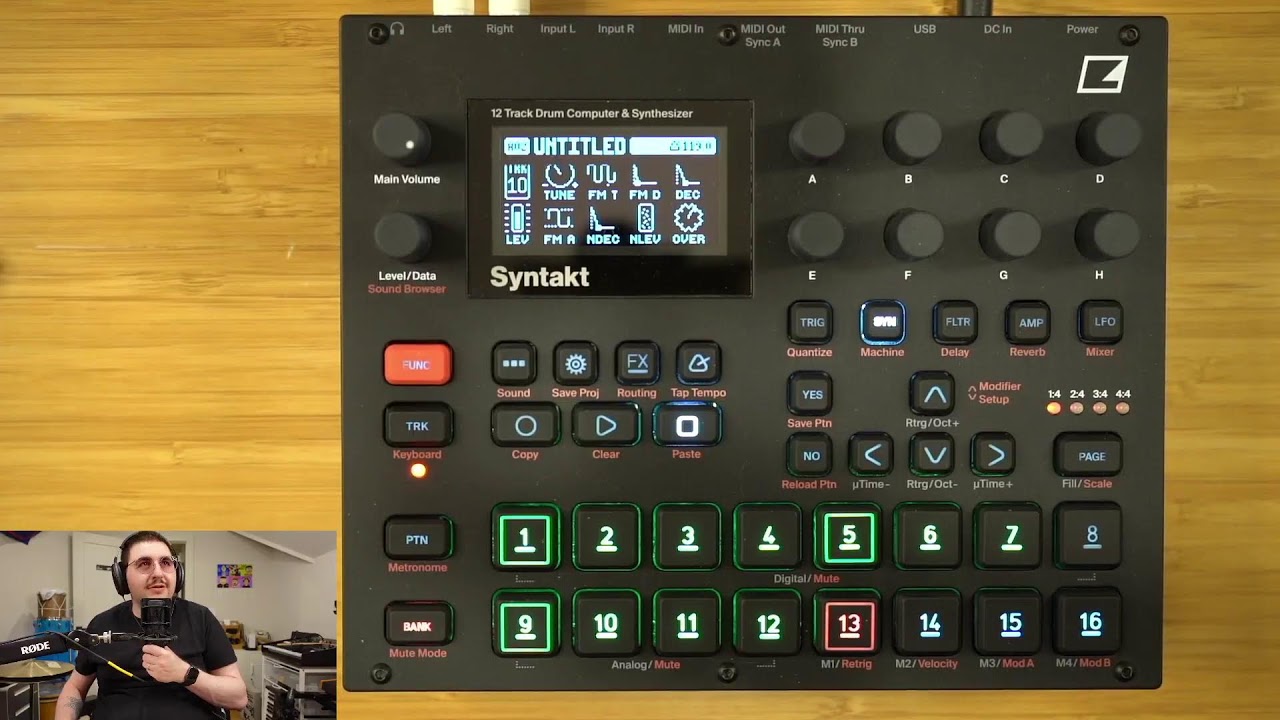The width and height of the screenshot is (1280, 720).
Task: Click the UNTITLED pattern name on display
Action: [579, 146]
